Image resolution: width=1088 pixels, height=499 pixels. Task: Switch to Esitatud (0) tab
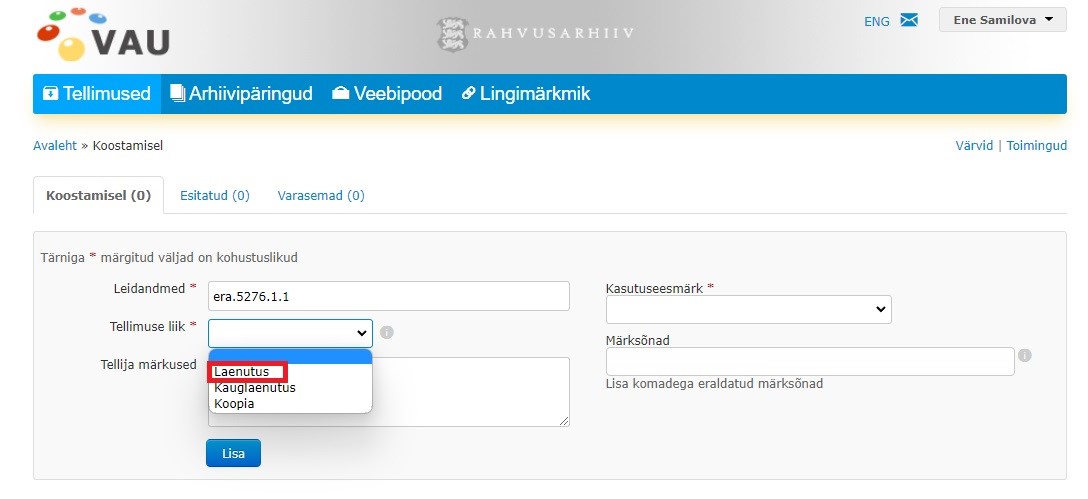tap(214, 196)
